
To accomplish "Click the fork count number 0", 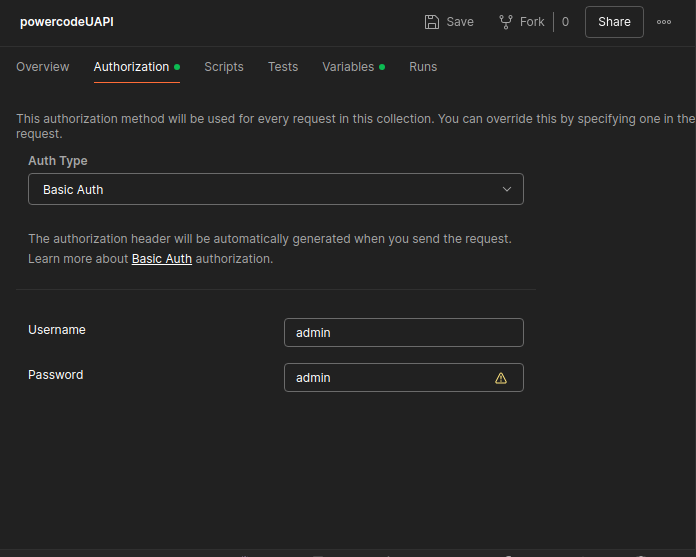I will pos(565,22).
